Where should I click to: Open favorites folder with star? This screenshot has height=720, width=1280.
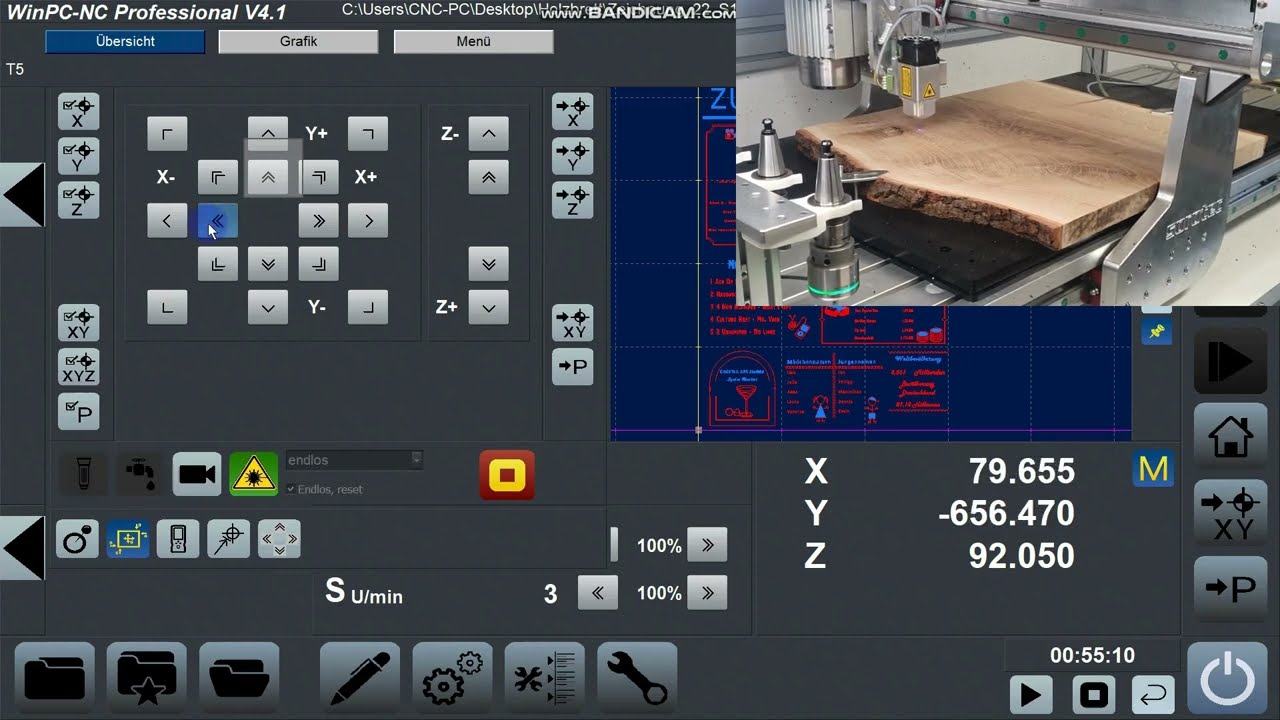coord(147,678)
